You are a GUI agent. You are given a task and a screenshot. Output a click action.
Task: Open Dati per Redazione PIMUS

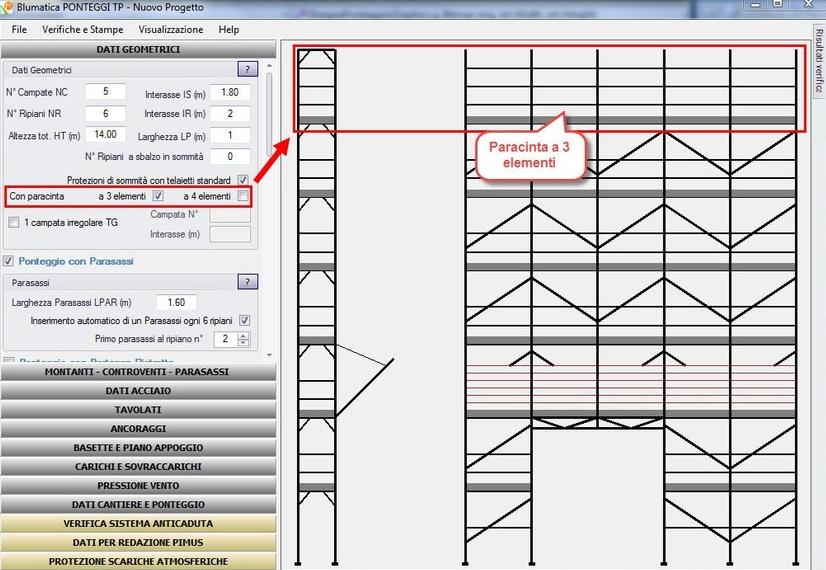tap(137, 542)
